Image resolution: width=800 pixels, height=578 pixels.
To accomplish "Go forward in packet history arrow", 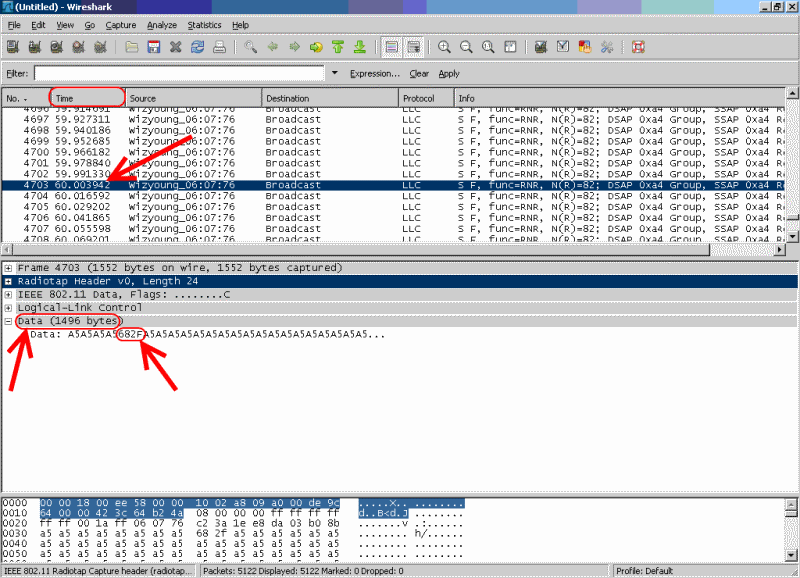I will tap(294, 47).
